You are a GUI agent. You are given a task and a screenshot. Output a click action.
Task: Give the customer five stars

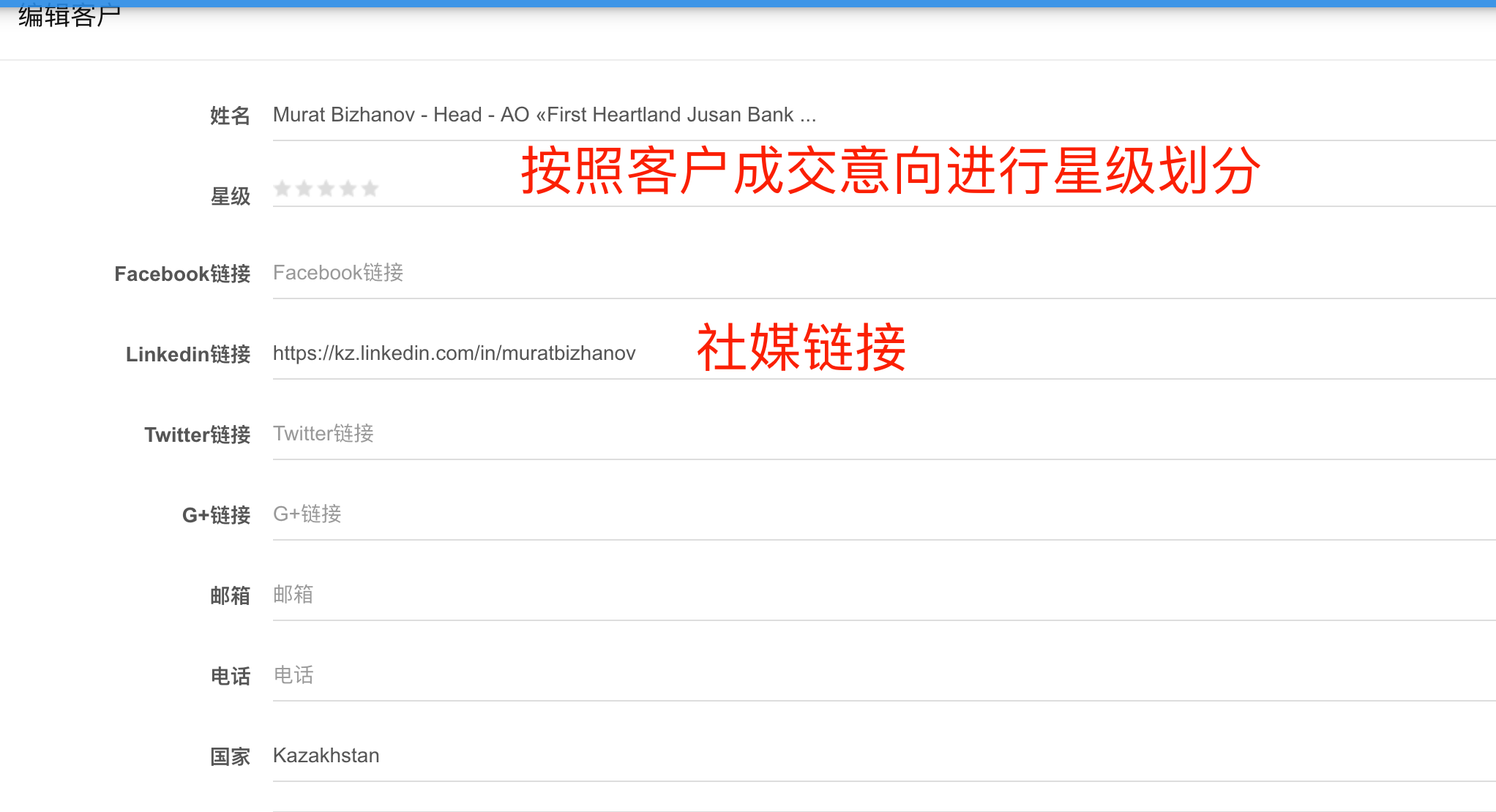[x=370, y=189]
